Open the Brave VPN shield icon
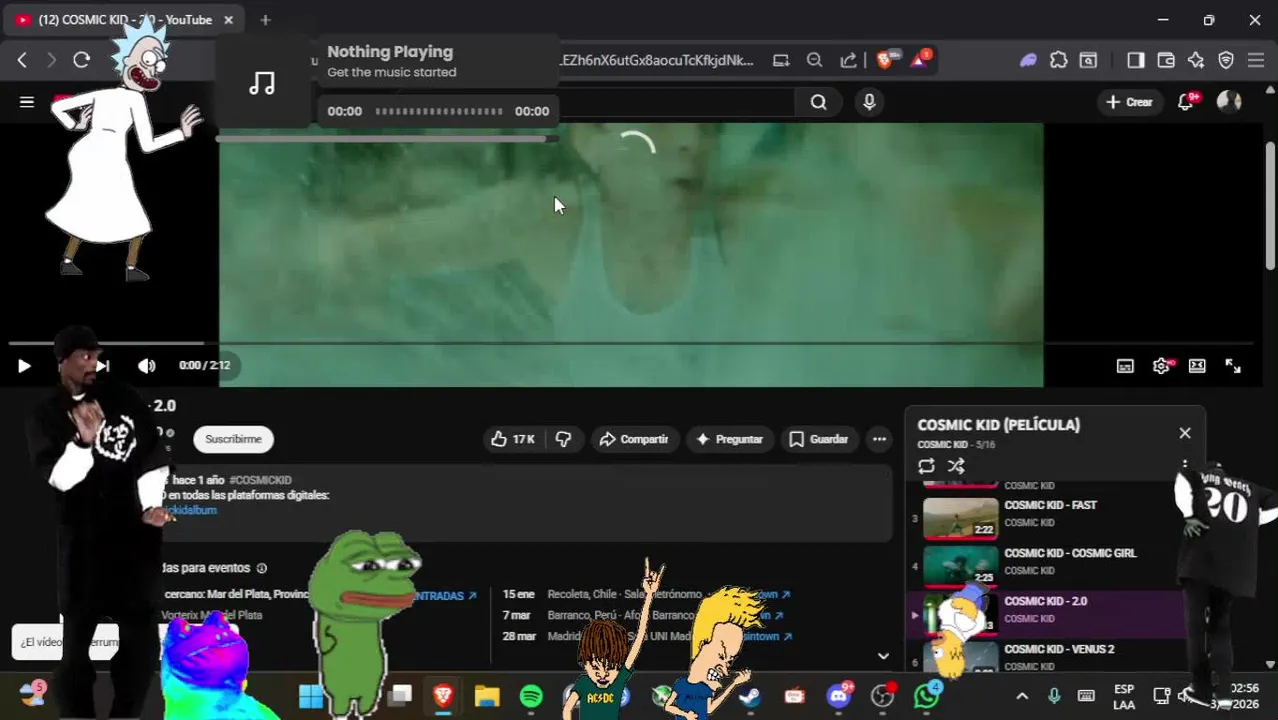 coord(1226,60)
